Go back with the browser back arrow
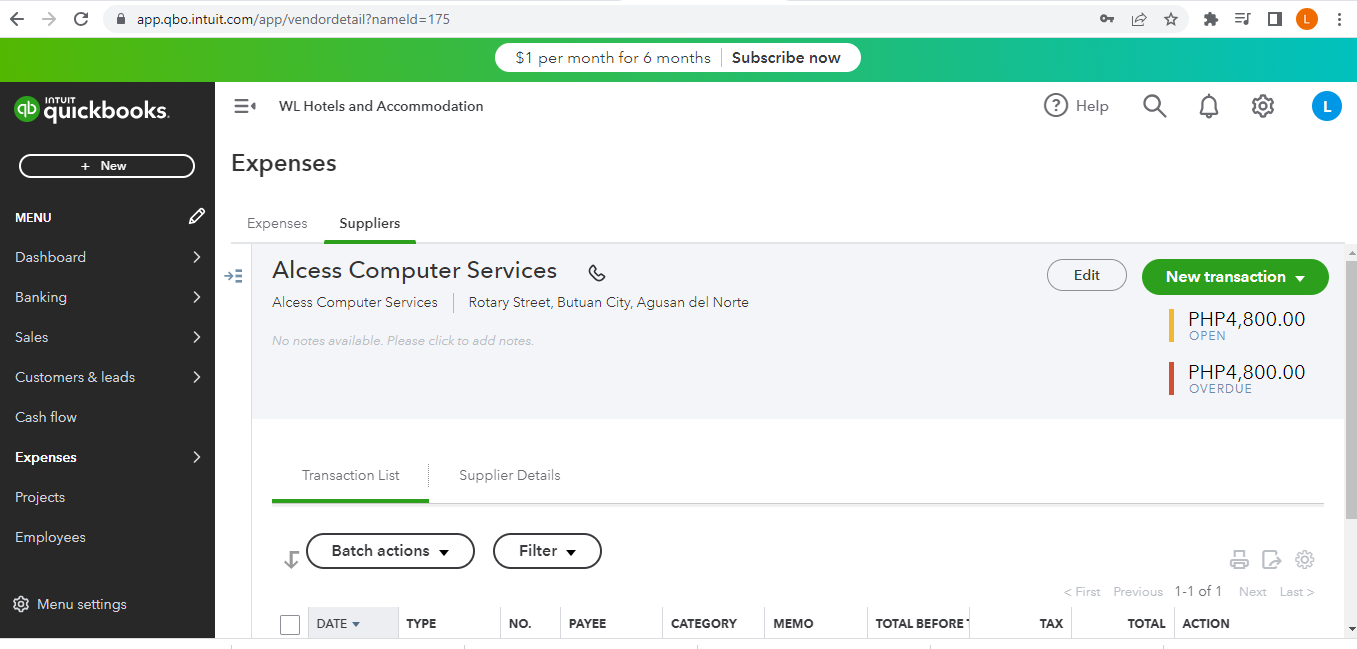The width and height of the screenshot is (1357, 649). point(17,19)
